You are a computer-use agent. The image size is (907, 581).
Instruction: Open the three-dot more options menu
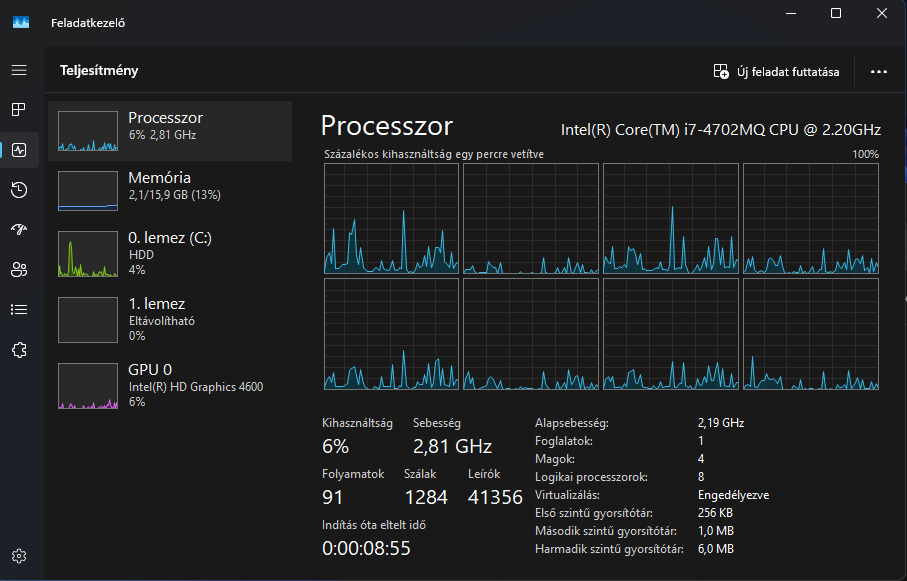tap(879, 72)
